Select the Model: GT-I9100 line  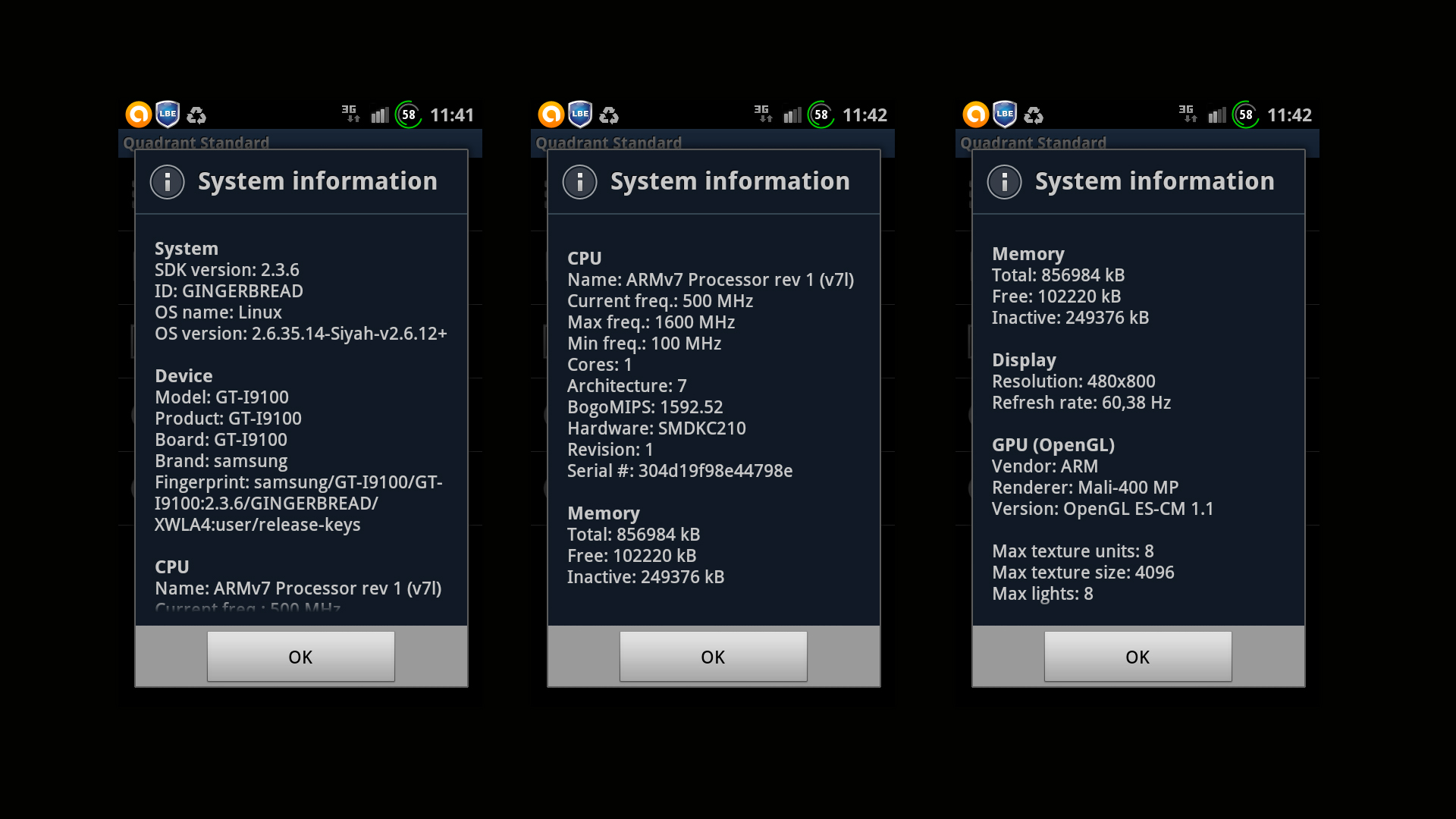221,397
